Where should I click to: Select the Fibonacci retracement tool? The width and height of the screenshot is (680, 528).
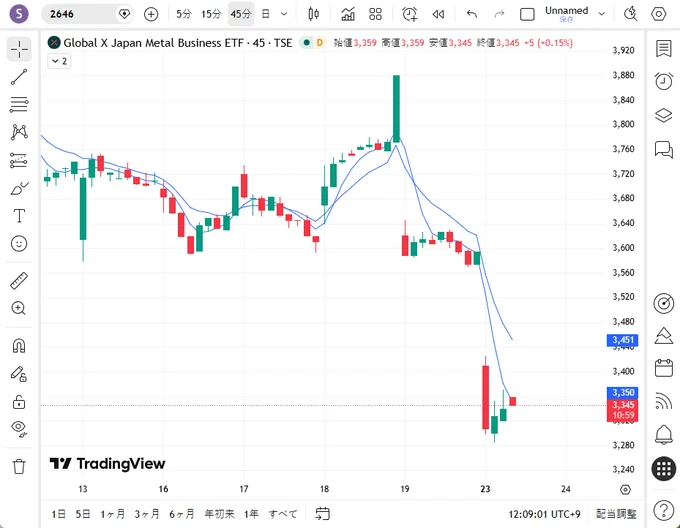click(19, 104)
